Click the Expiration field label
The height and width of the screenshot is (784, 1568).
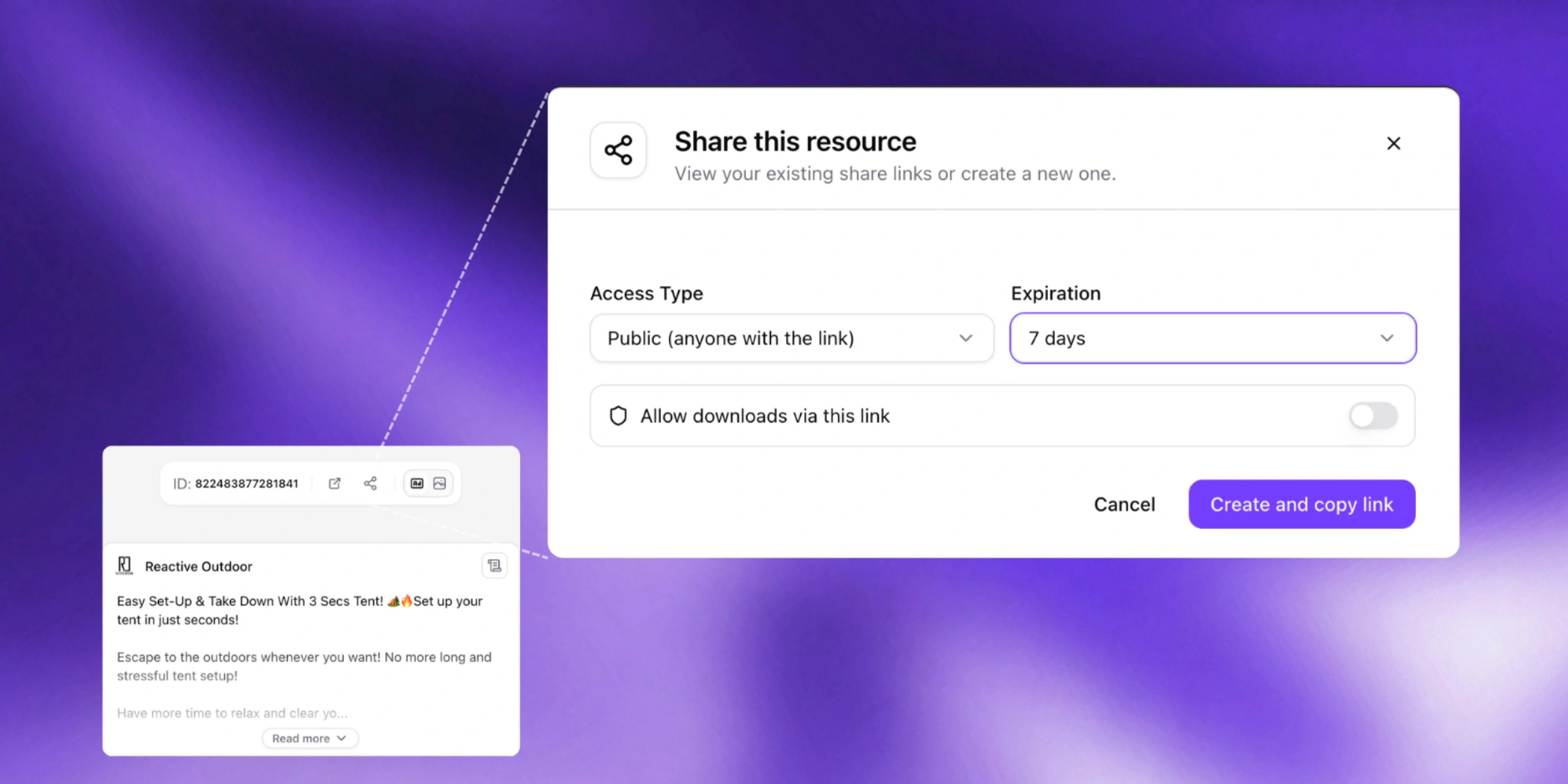coord(1055,293)
